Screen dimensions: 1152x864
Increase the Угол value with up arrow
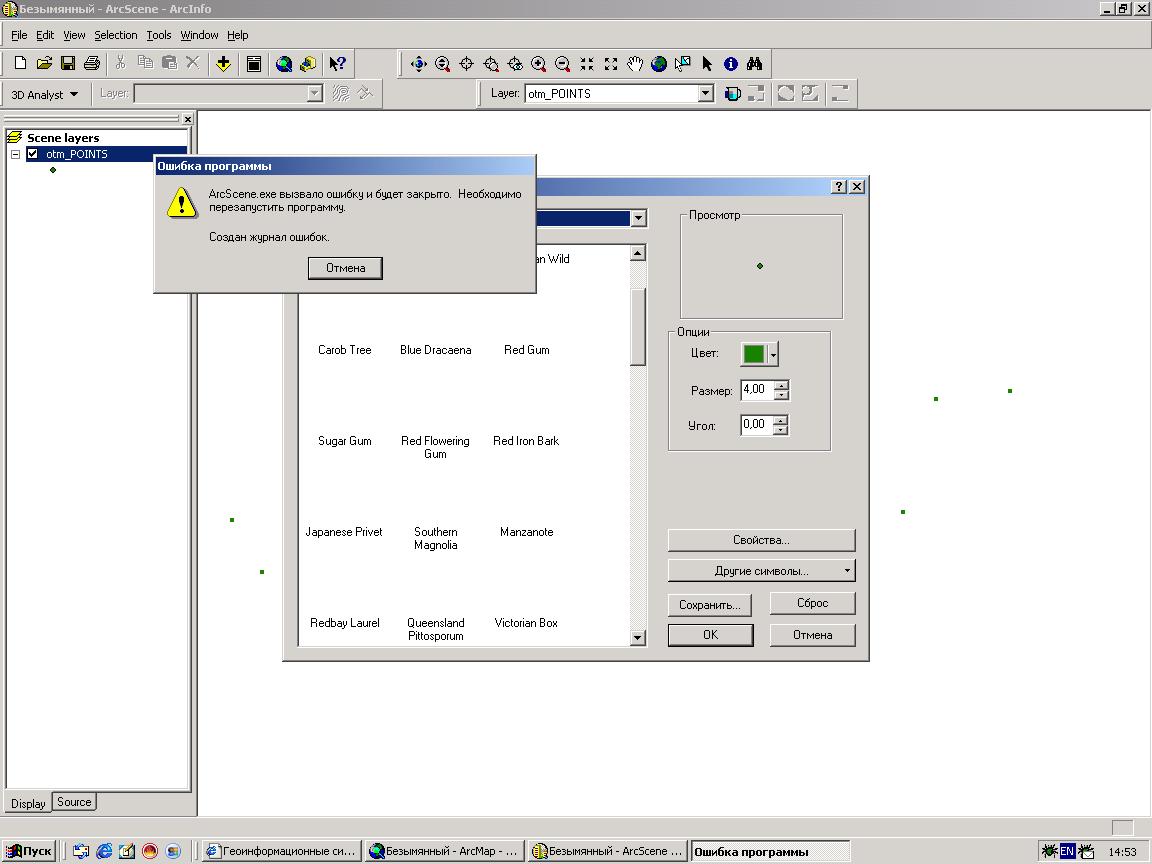[782, 420]
